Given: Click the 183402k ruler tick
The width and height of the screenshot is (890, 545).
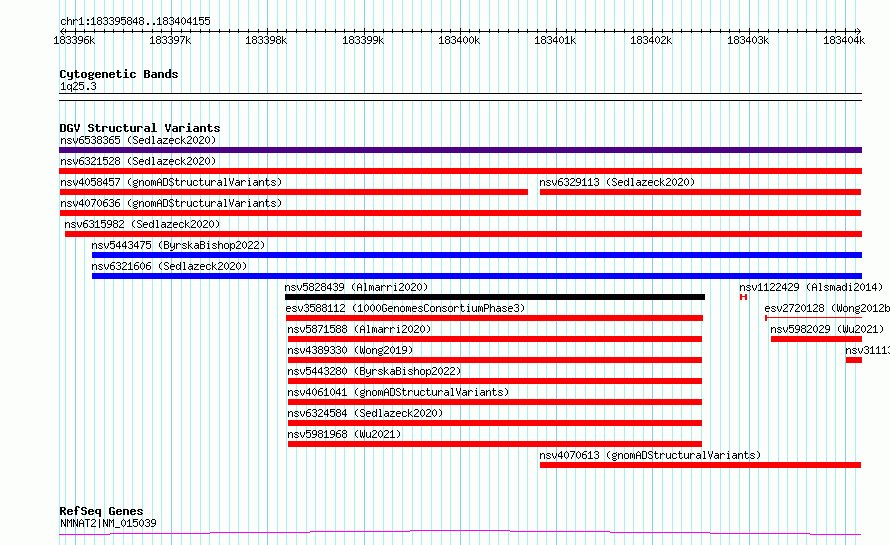Looking at the screenshot, I should point(652,40).
